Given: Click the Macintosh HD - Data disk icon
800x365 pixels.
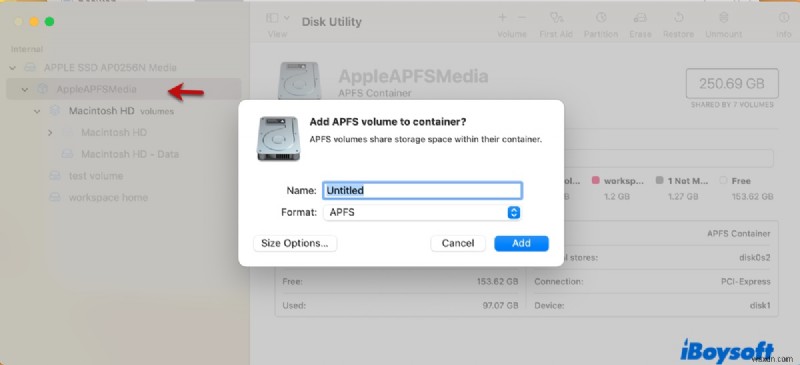Looking at the screenshot, I should 67,154.
